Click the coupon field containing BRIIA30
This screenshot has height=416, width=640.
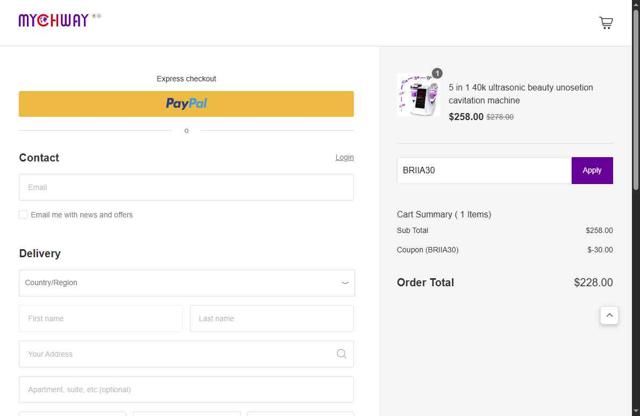click(484, 170)
